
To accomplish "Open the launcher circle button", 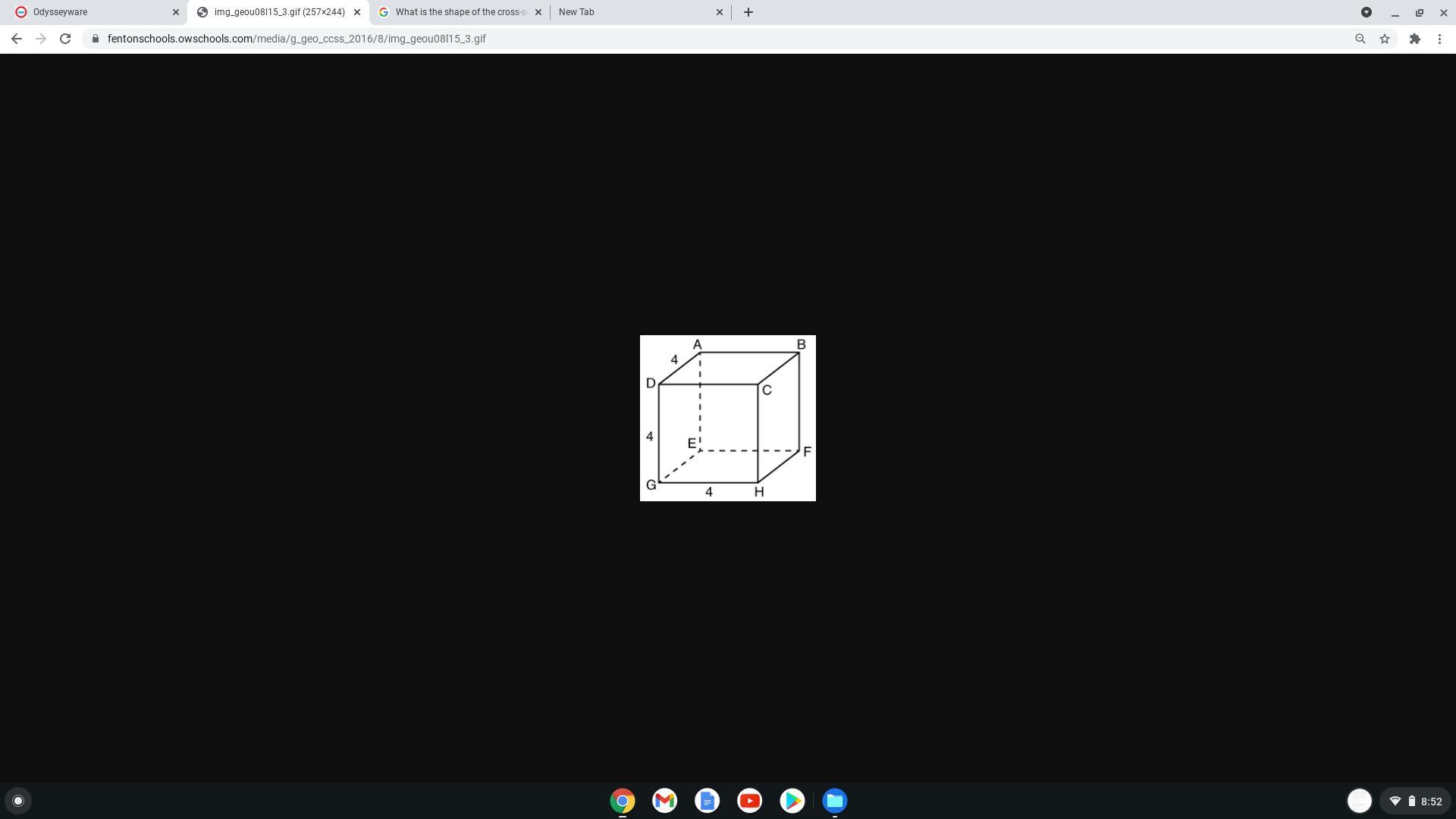I will (18, 801).
